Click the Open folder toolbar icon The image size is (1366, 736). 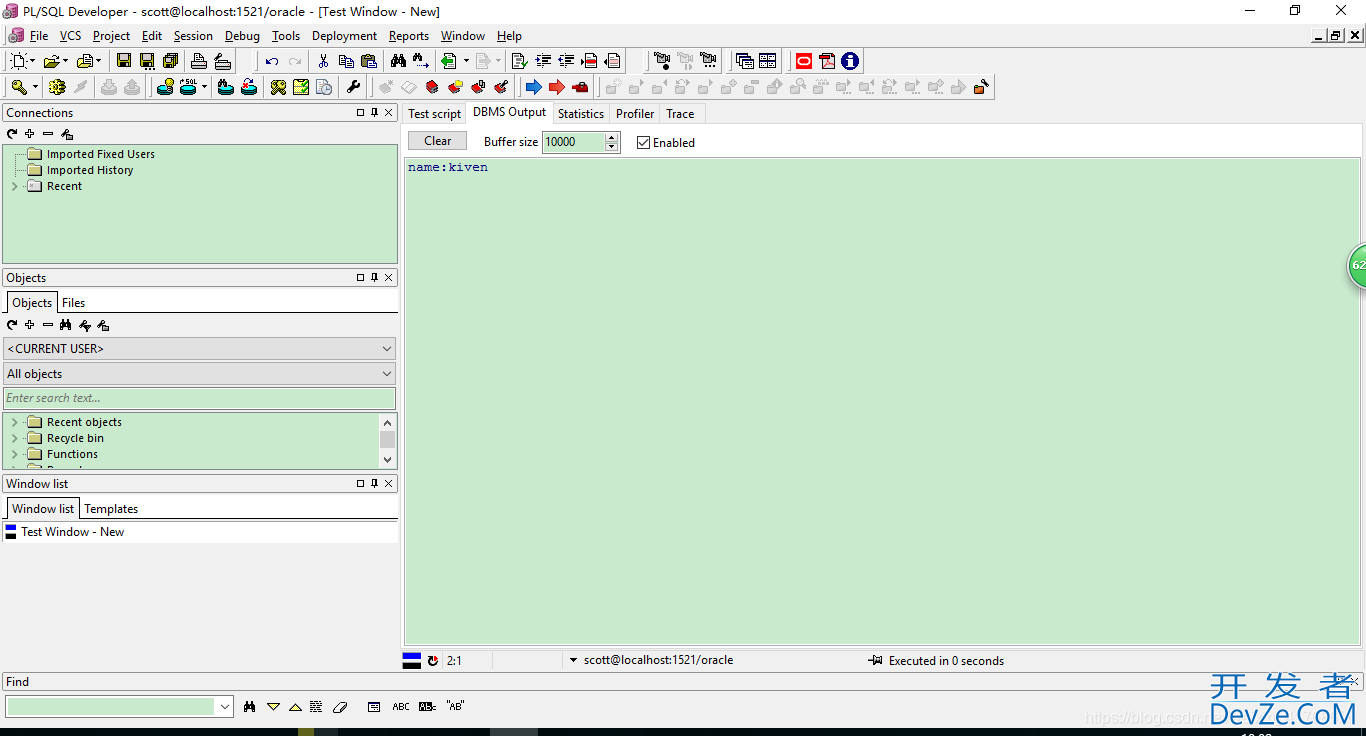click(x=52, y=61)
